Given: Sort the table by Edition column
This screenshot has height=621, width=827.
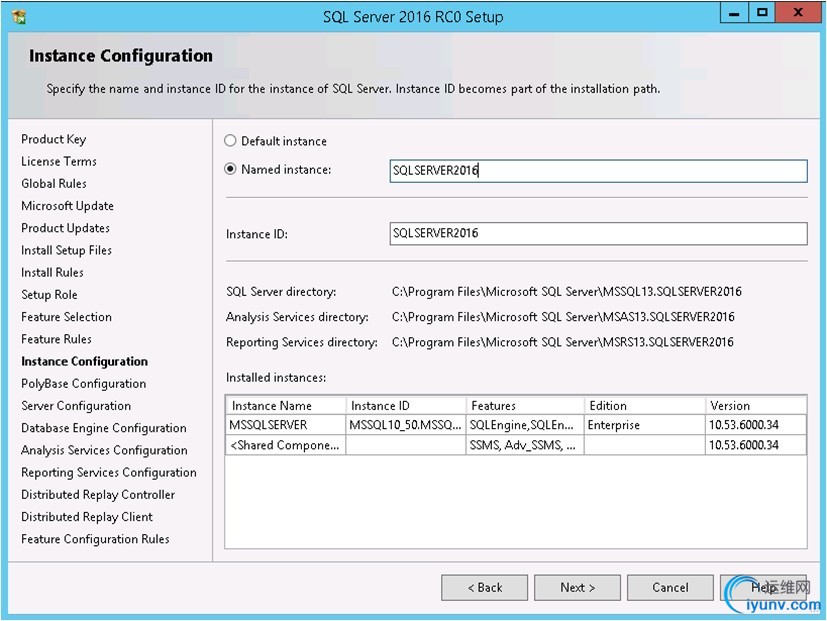Looking at the screenshot, I should click(x=643, y=406).
